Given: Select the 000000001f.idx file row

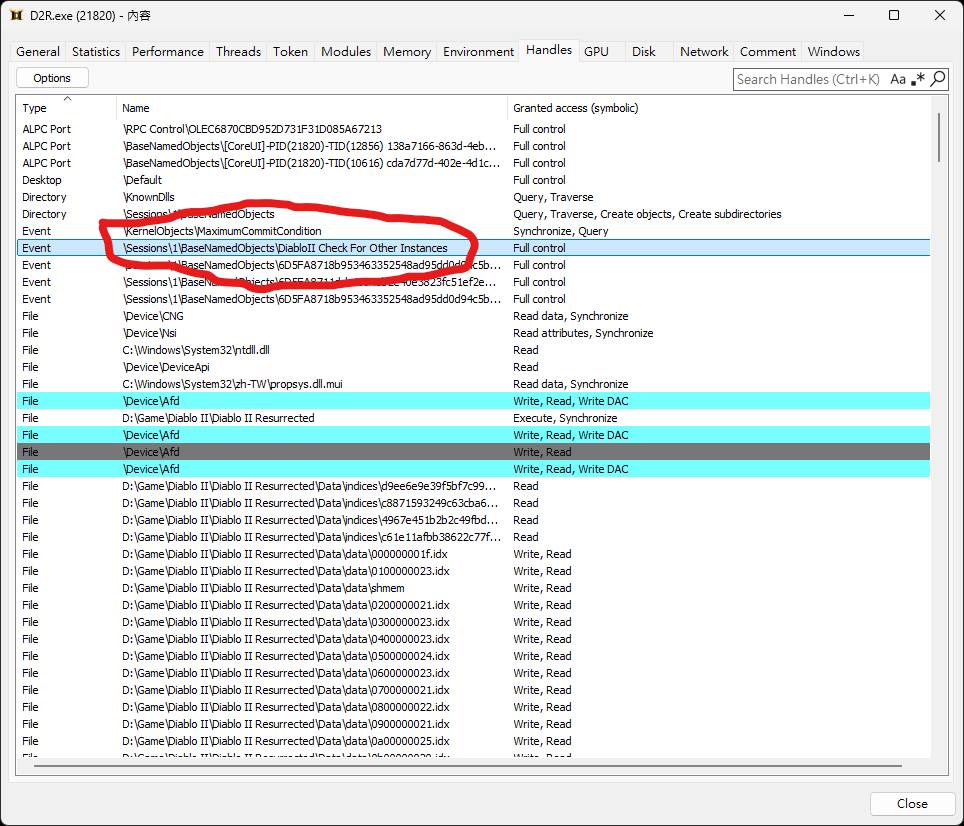Looking at the screenshot, I should [x=473, y=554].
